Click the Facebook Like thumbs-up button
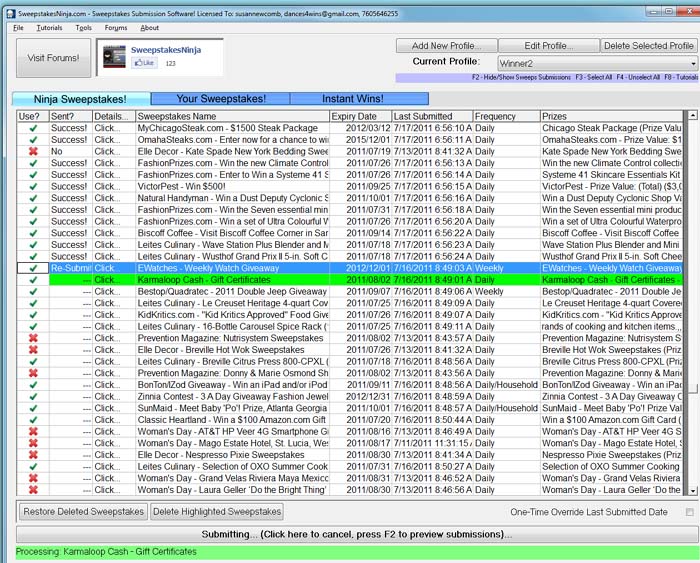This screenshot has height=563, width=700. coord(144,63)
